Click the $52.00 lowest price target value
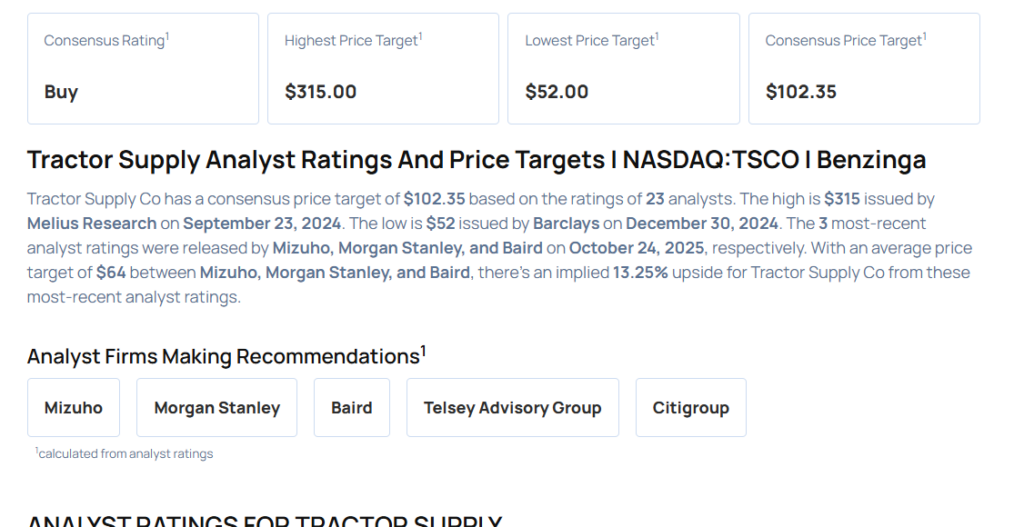1024x527 pixels. [556, 92]
